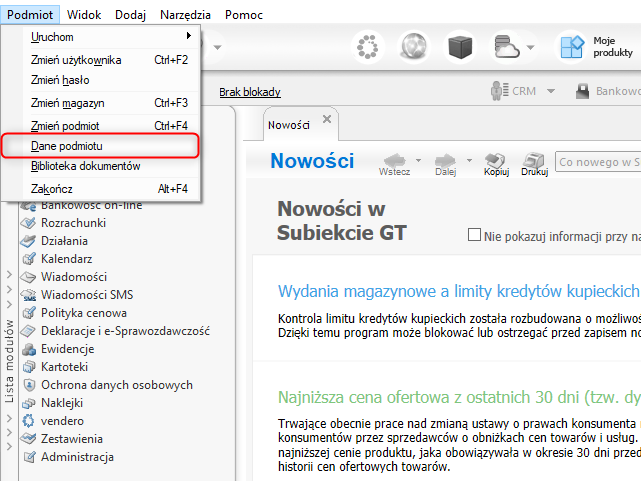
Task: Click the Rozrachunki module icon
Action: click(29, 223)
